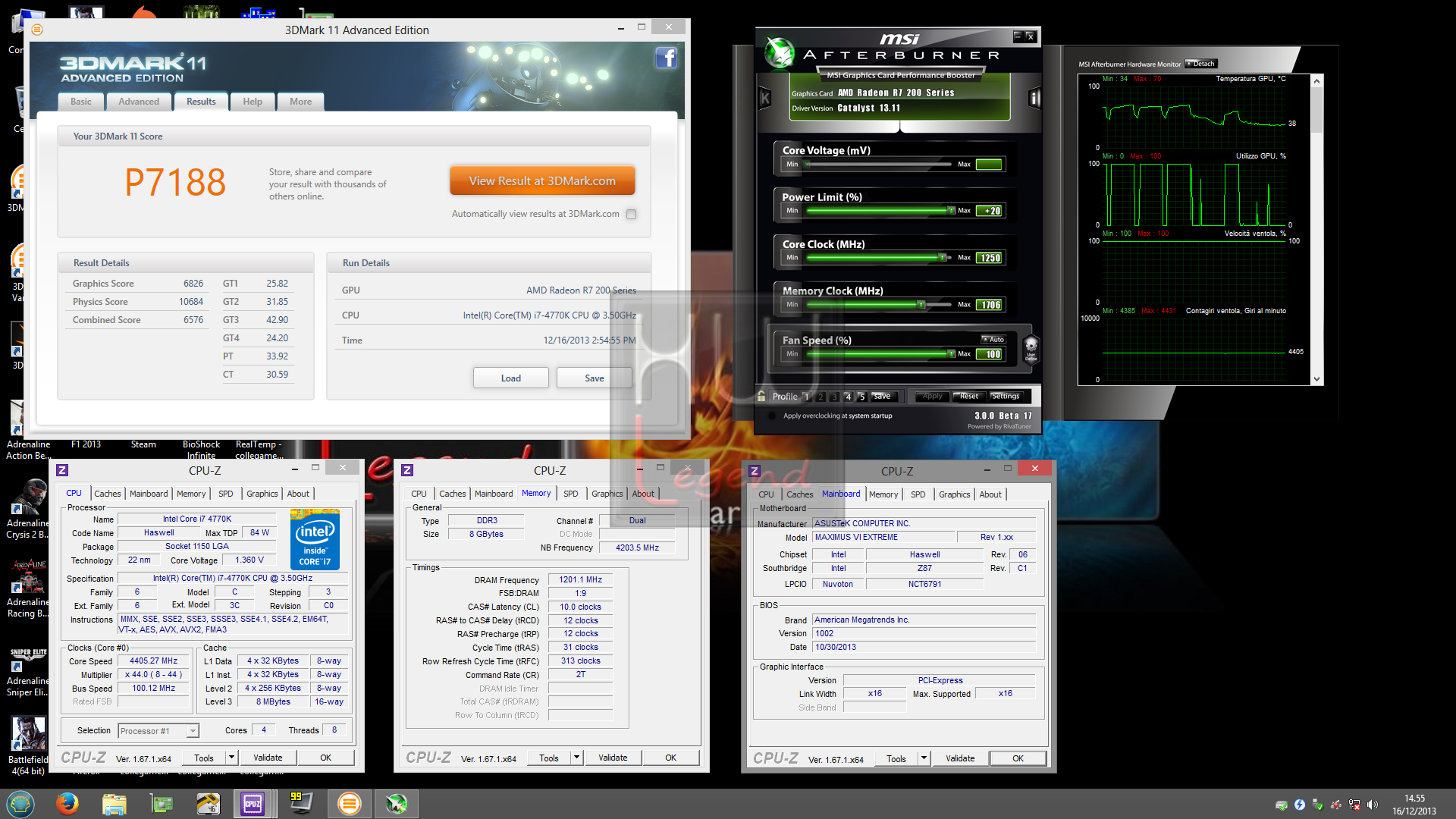Image resolution: width=1456 pixels, height=819 pixels.
Task: Open File Explorer from the taskbar
Action: coord(114,803)
